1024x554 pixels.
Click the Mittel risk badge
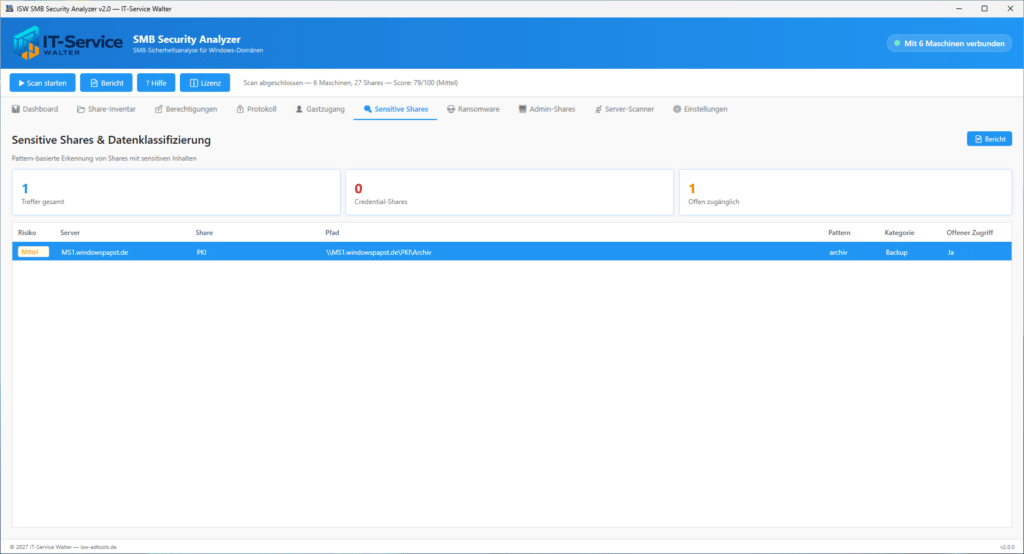[x=33, y=252]
